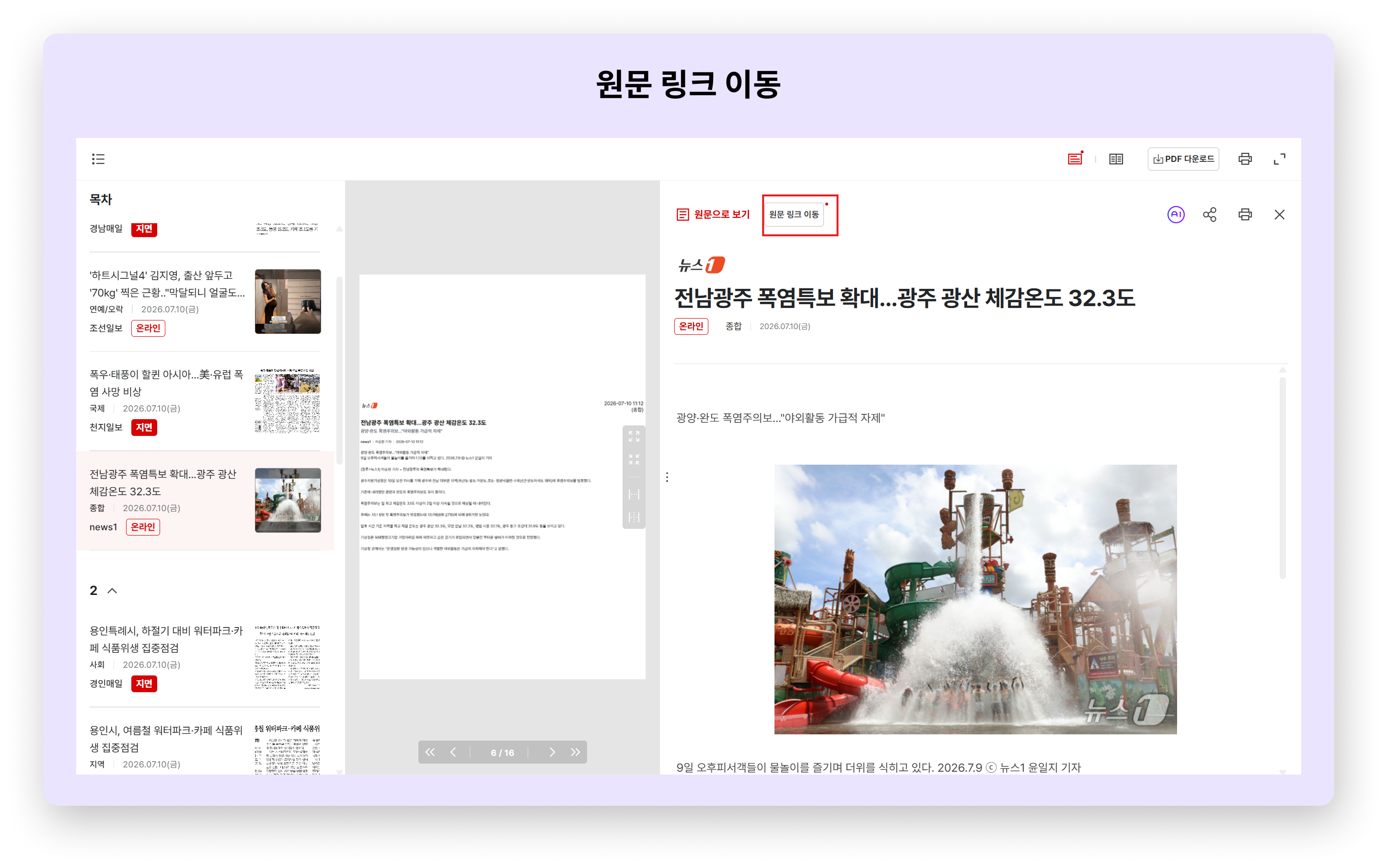Click the subheading 광양·완도 폭염주의보 line
The height and width of the screenshot is (868, 1387).
coord(781,417)
